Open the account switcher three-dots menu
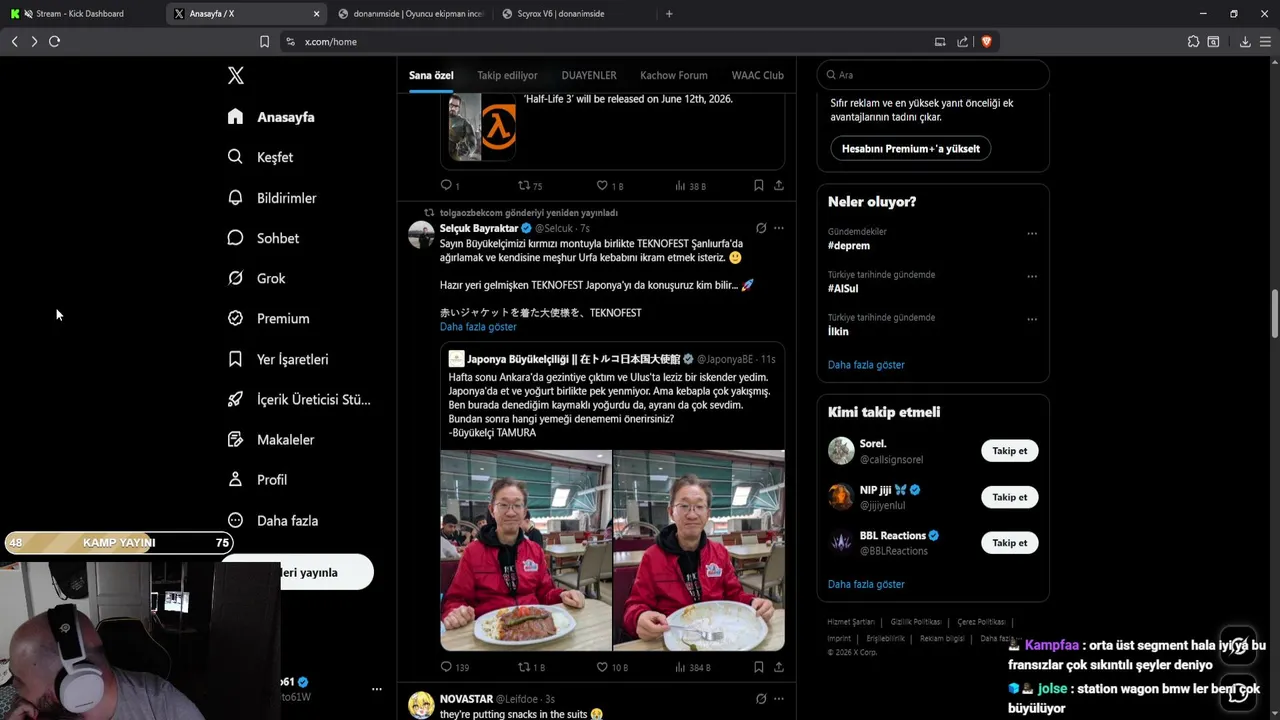Image resolution: width=1280 pixels, height=720 pixels. 377,689
